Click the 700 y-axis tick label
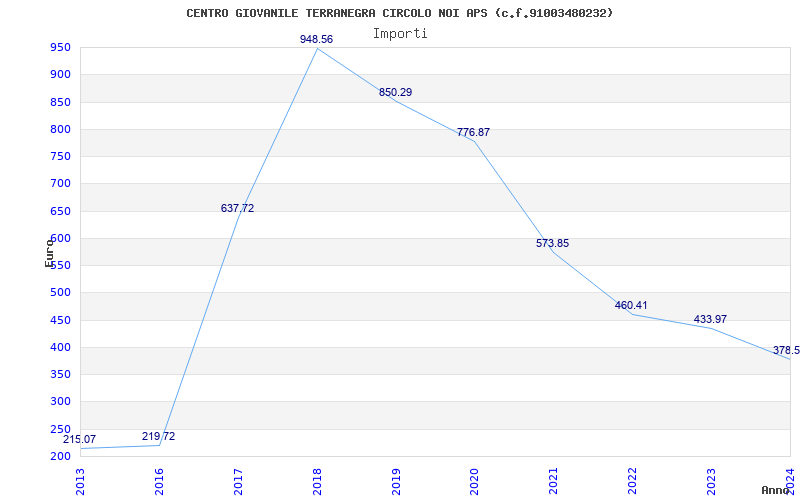Screen dimensions: 800x500 click(x=60, y=184)
